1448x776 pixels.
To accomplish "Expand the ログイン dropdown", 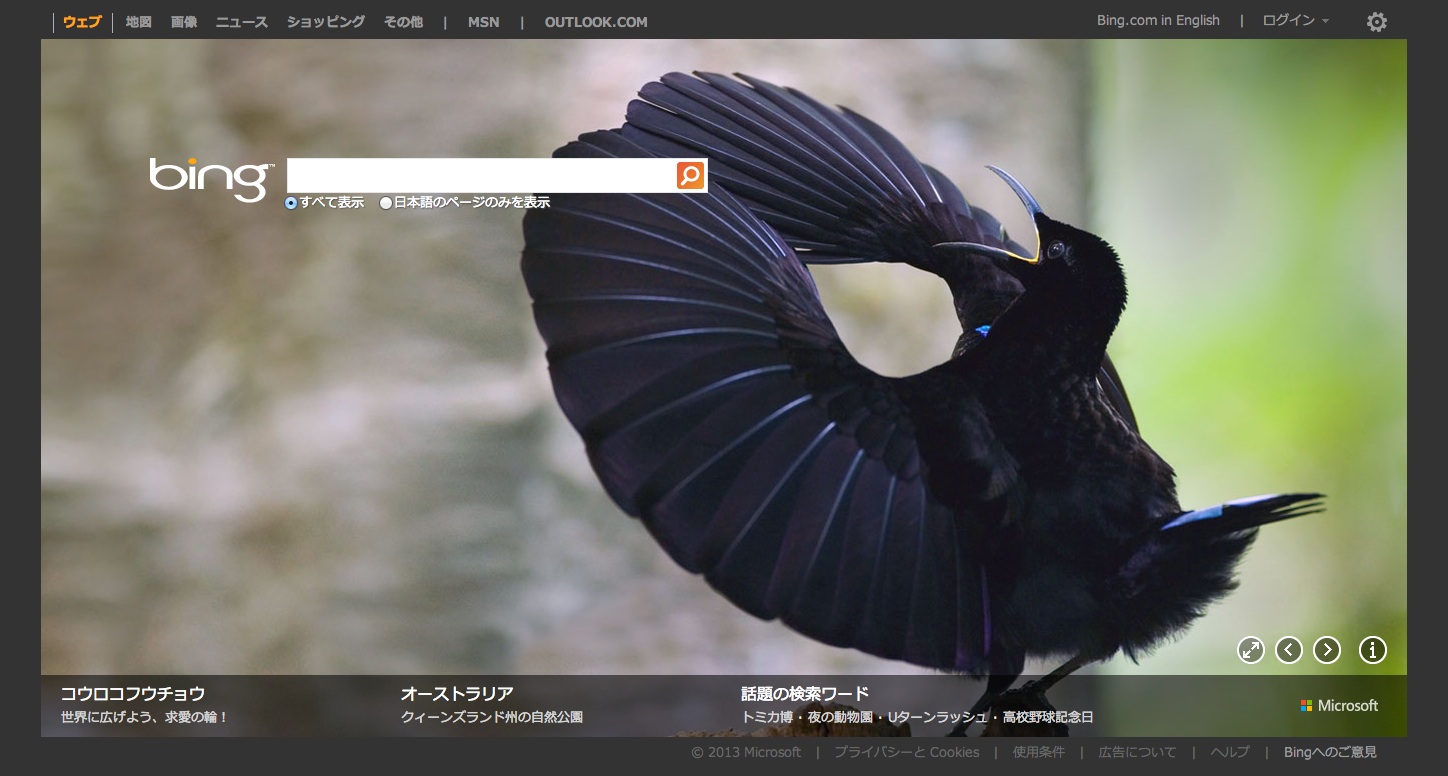I will click(1296, 21).
